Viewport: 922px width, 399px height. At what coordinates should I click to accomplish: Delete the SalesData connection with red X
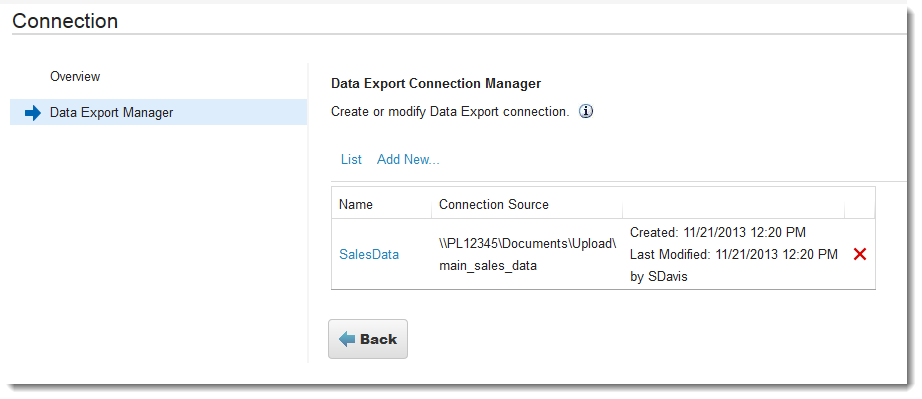pos(860,254)
